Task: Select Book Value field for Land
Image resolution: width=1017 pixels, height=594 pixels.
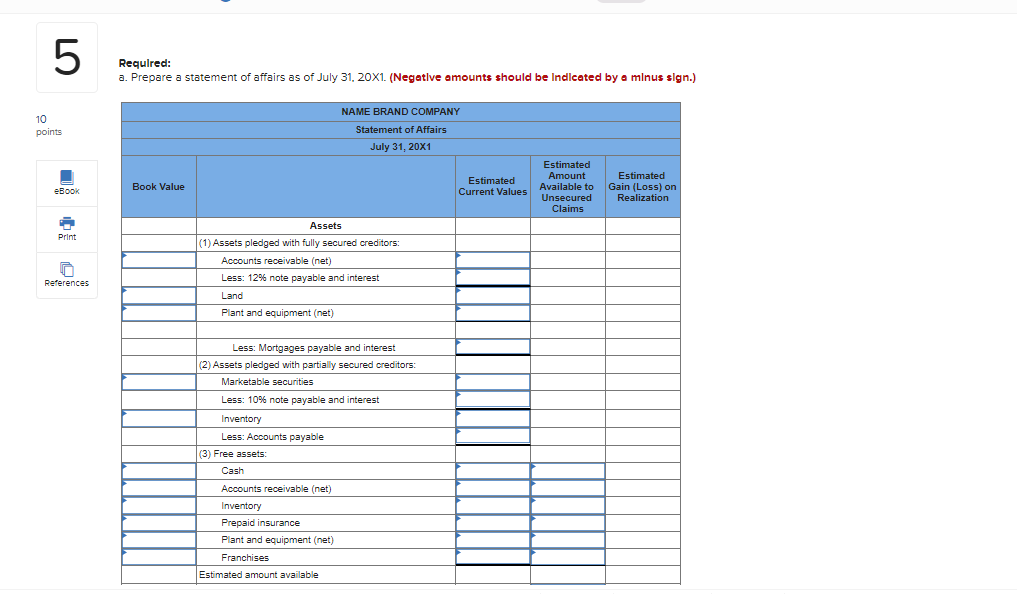Action: 159,295
